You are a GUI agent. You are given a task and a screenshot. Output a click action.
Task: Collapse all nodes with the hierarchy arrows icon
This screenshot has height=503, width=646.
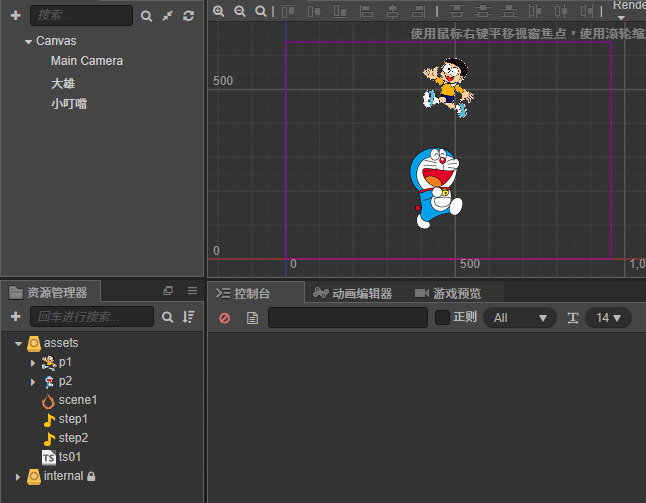pos(168,16)
